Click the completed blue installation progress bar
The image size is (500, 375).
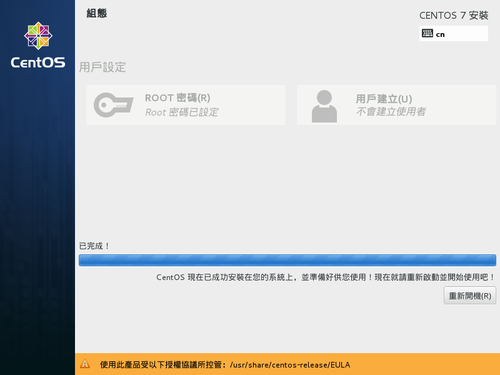click(287, 260)
